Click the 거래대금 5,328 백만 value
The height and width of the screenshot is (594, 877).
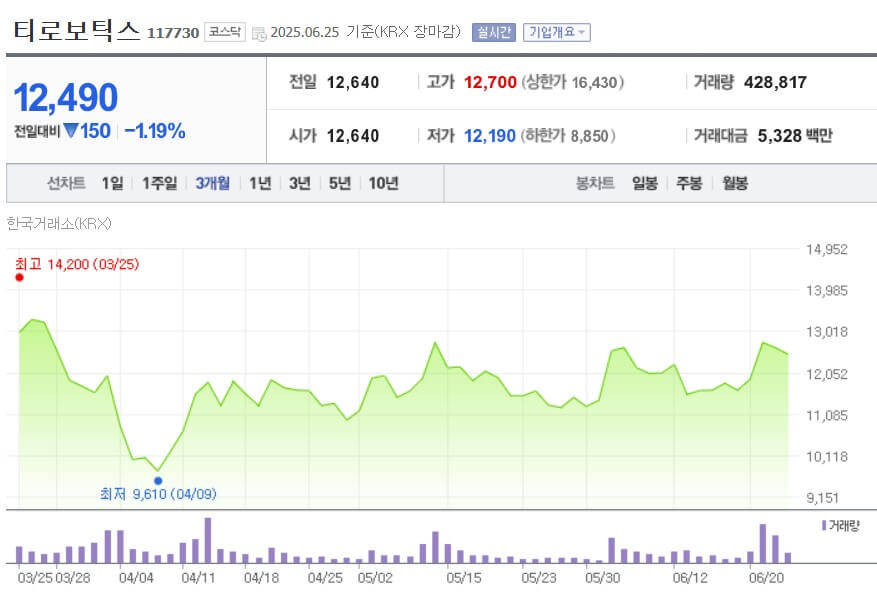pyautogui.click(x=795, y=136)
